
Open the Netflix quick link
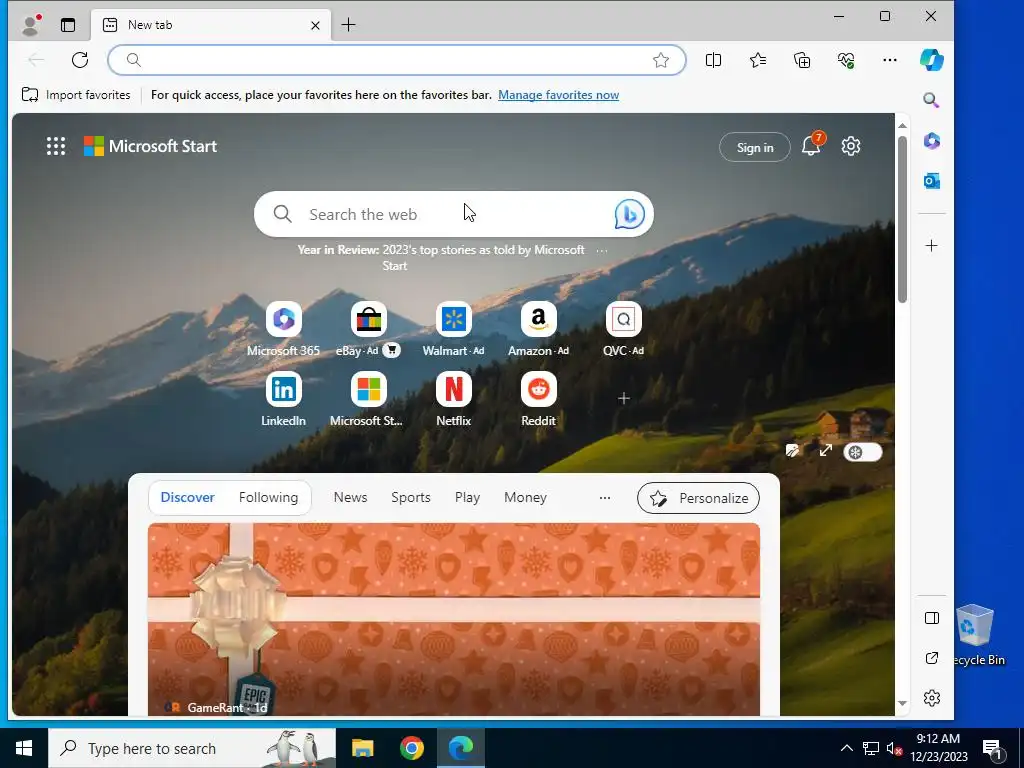453,400
